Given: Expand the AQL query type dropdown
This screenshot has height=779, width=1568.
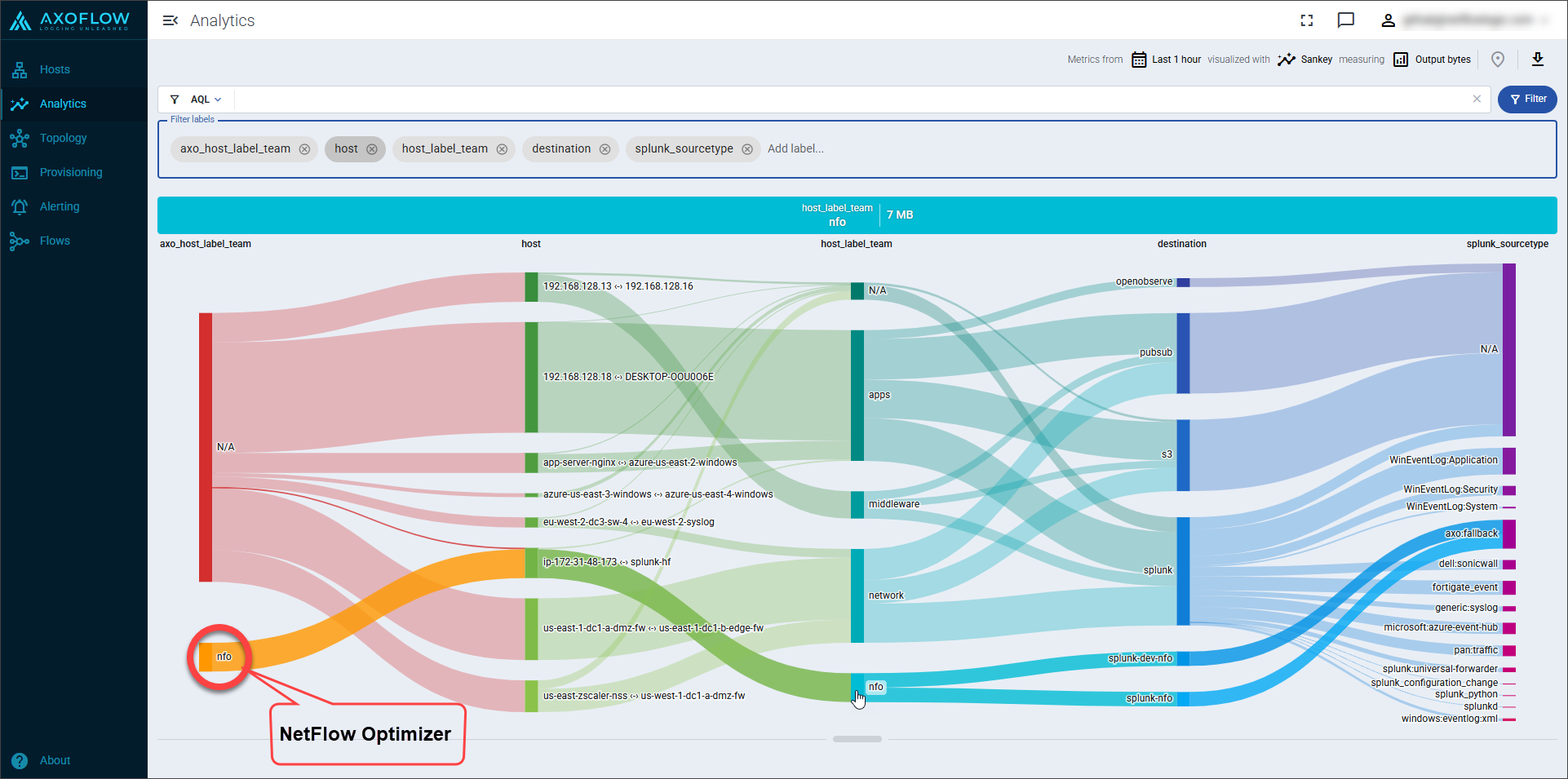Looking at the screenshot, I should 206,100.
